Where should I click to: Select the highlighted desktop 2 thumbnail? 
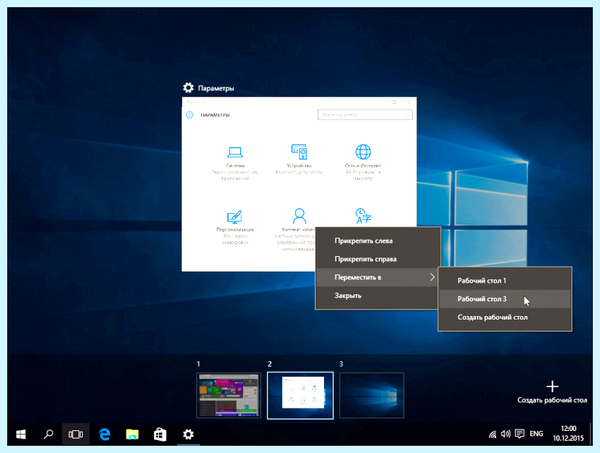point(300,396)
